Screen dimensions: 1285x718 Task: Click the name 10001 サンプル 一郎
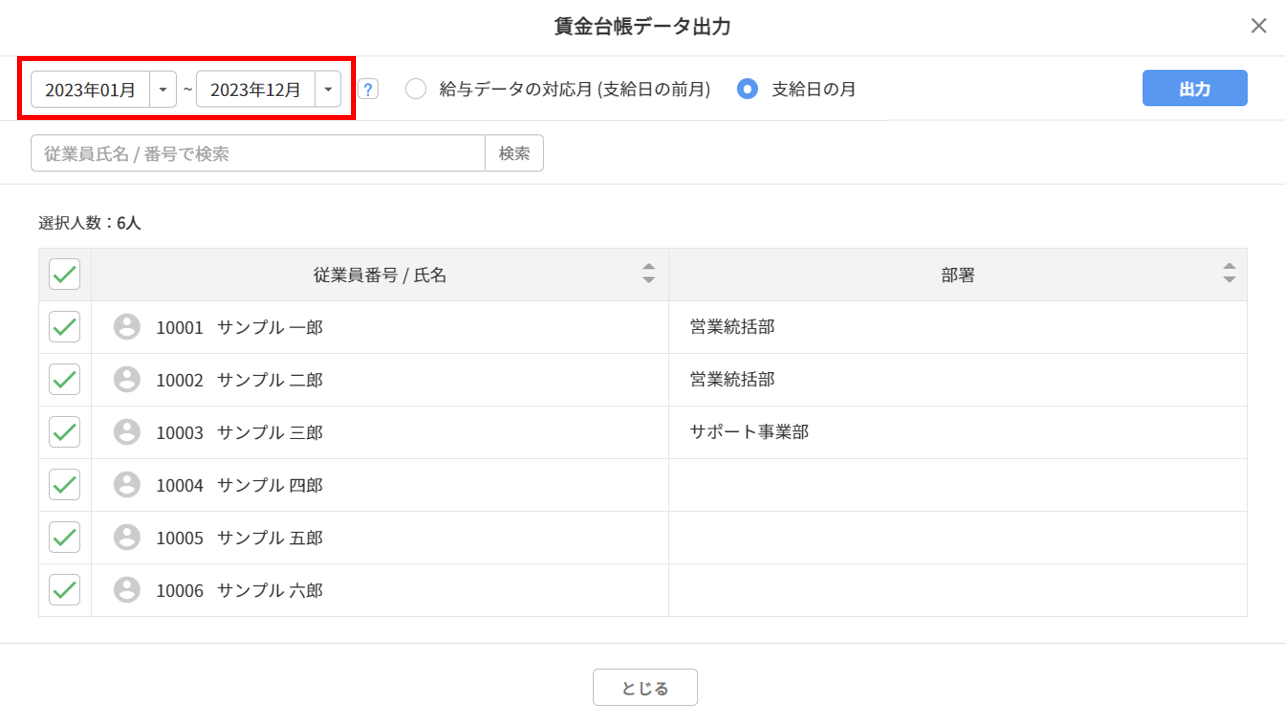point(239,327)
